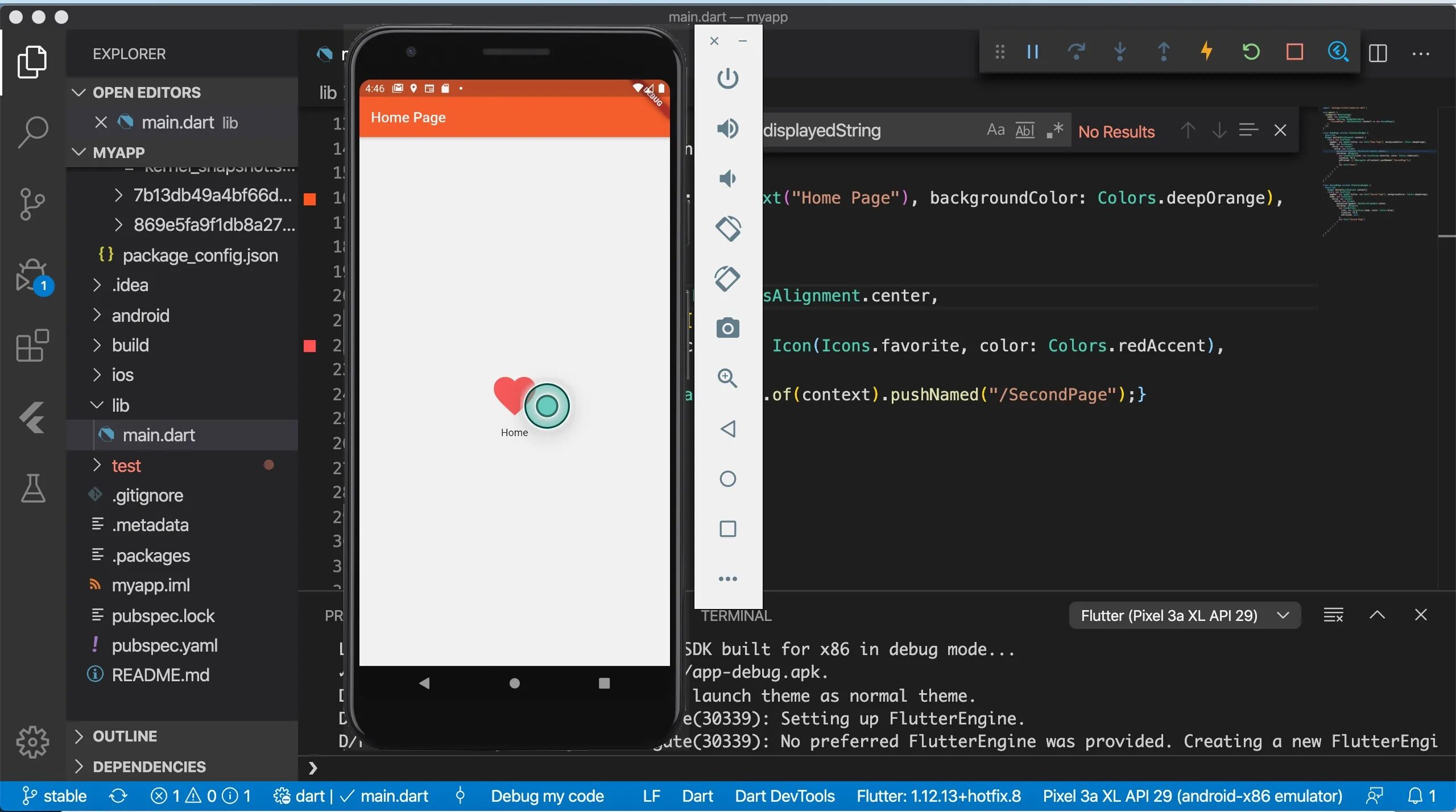Toggle Use Regular Expression in find widget
Viewport: 1456px width, 812px height.
coord(1055,131)
